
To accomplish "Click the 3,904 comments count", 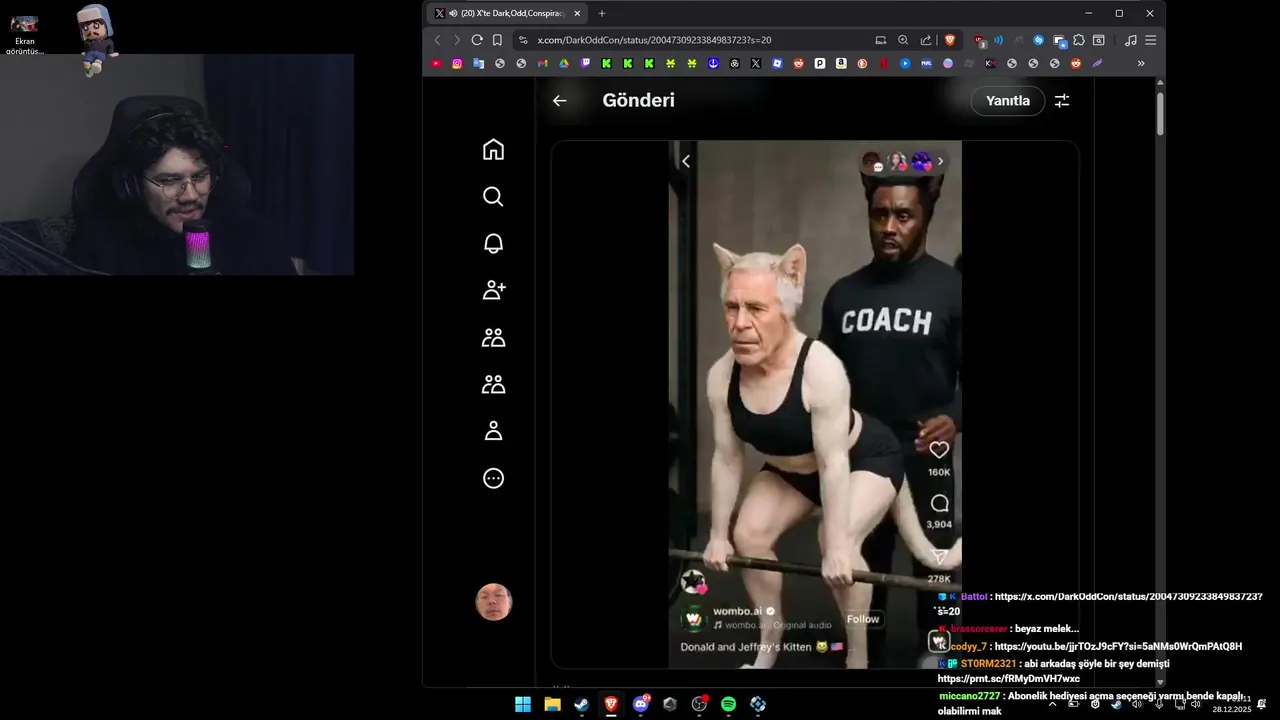I will pyautogui.click(x=939, y=524).
